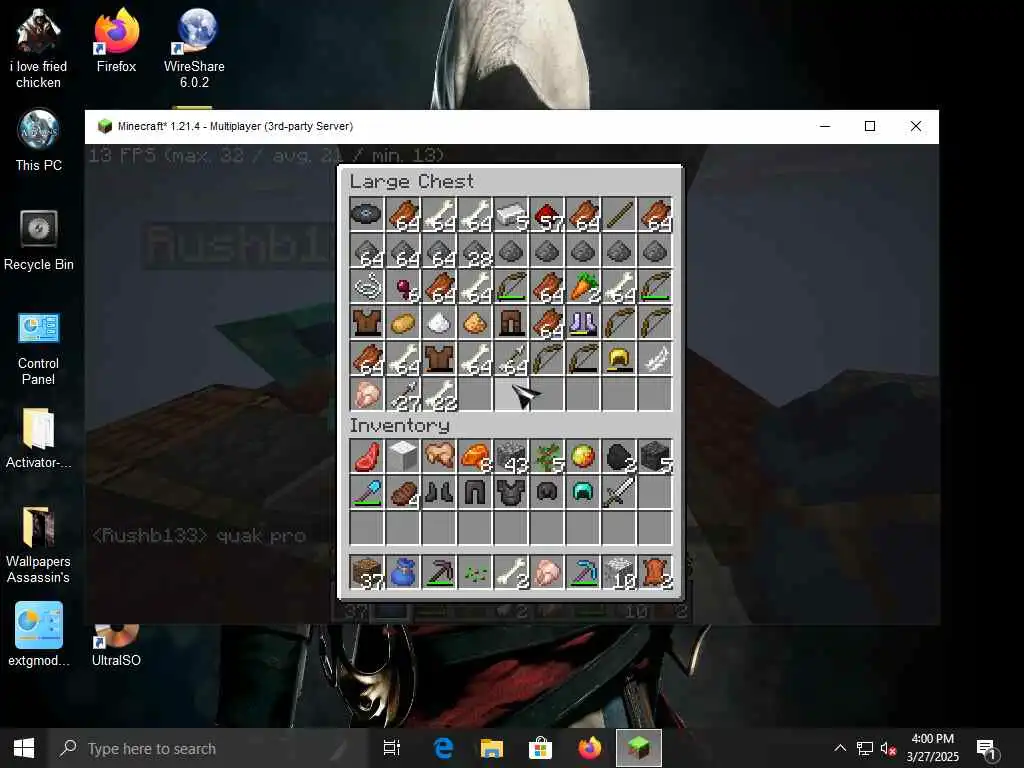Select the This PC desktop icon

pyautogui.click(x=39, y=141)
